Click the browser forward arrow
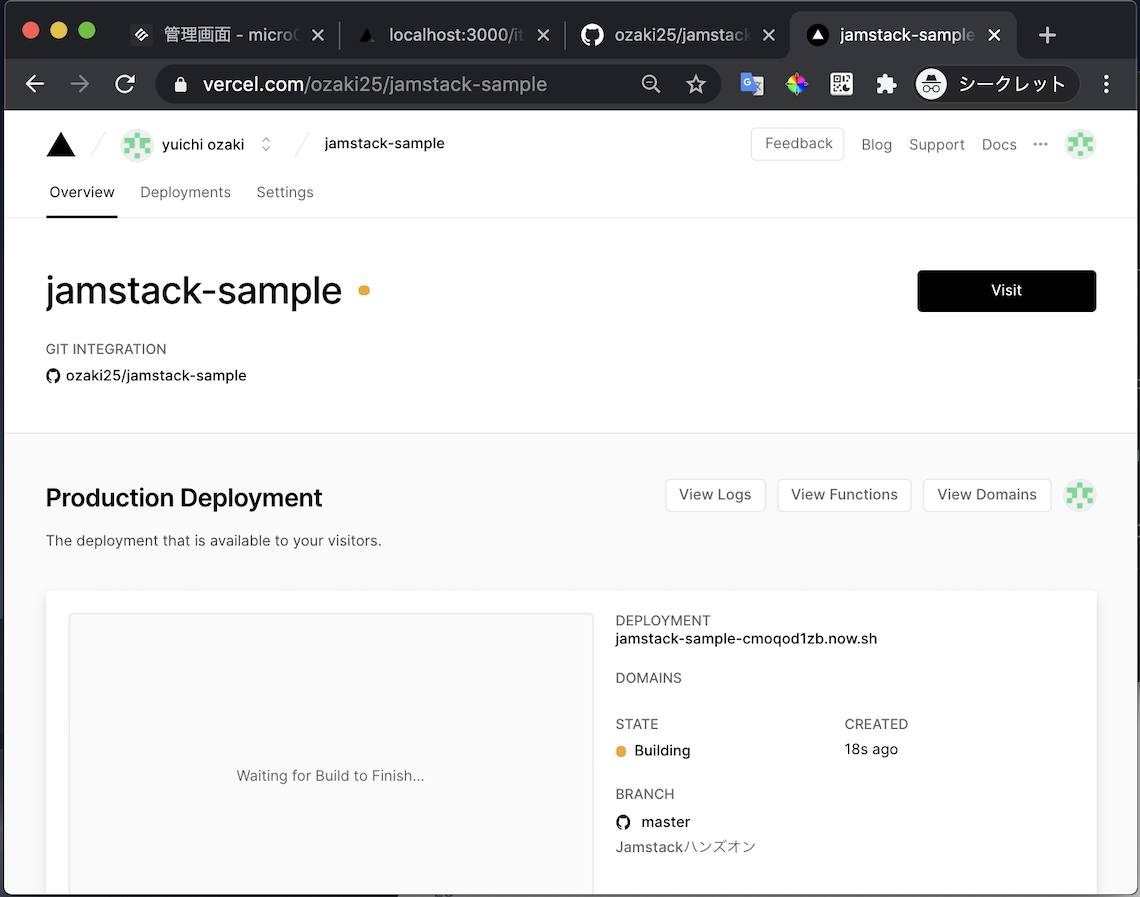 point(80,84)
